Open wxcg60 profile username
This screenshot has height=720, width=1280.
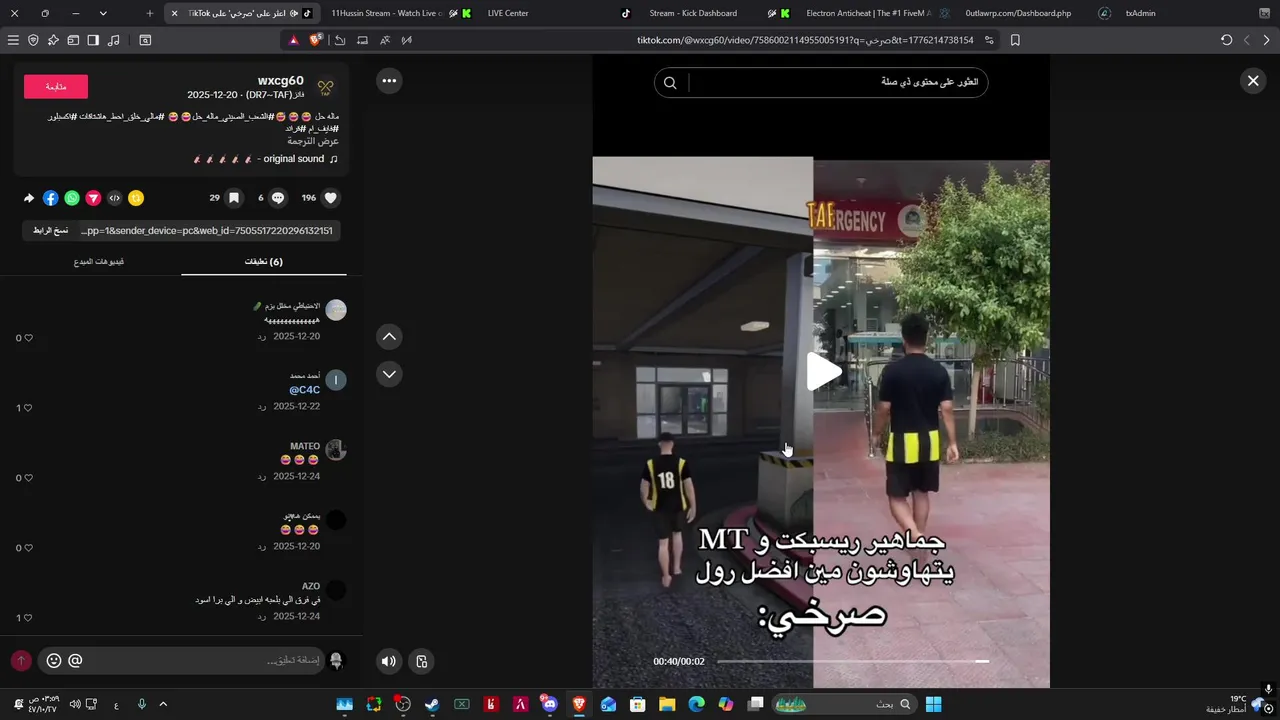[281, 81]
